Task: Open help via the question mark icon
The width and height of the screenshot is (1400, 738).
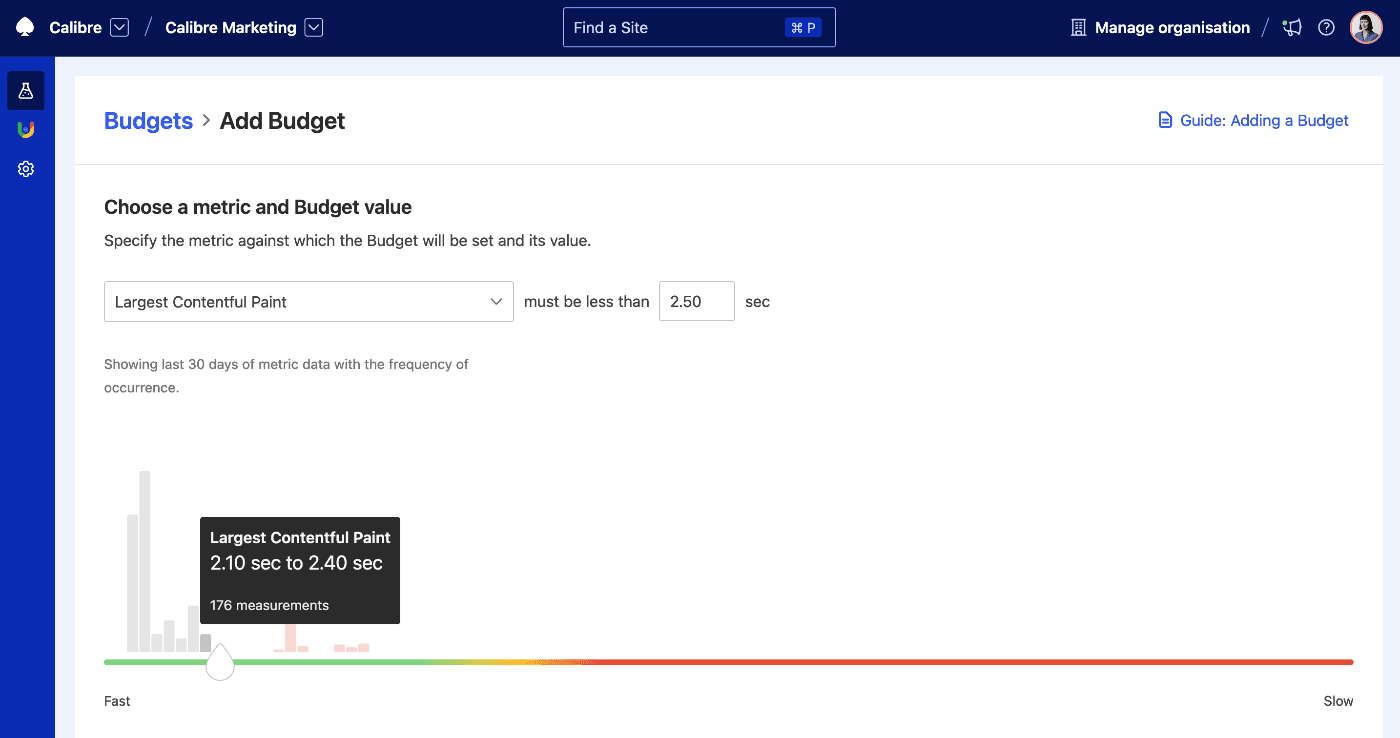Action: [1326, 27]
